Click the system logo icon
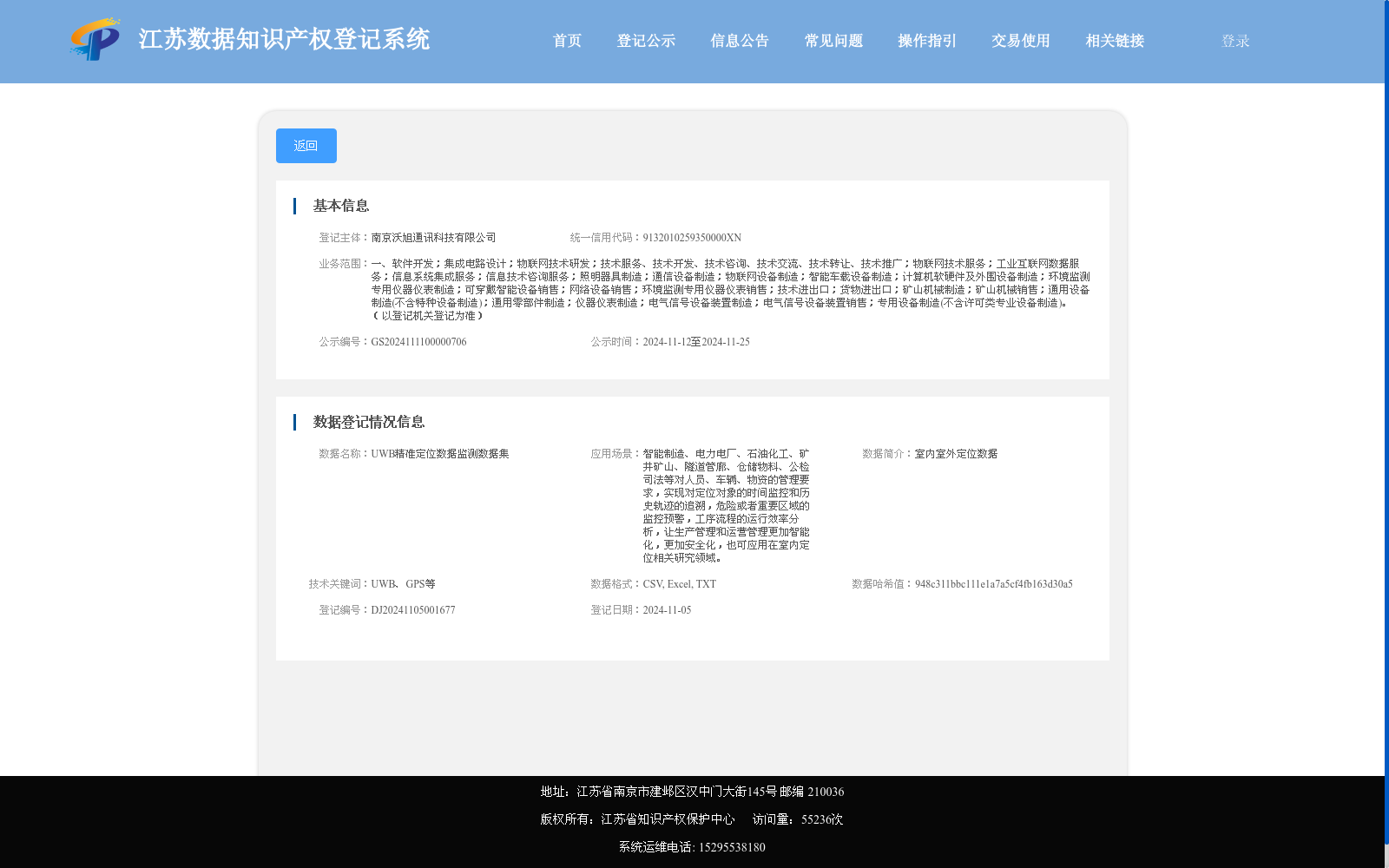This screenshot has height=868, width=1389. pos(95,39)
